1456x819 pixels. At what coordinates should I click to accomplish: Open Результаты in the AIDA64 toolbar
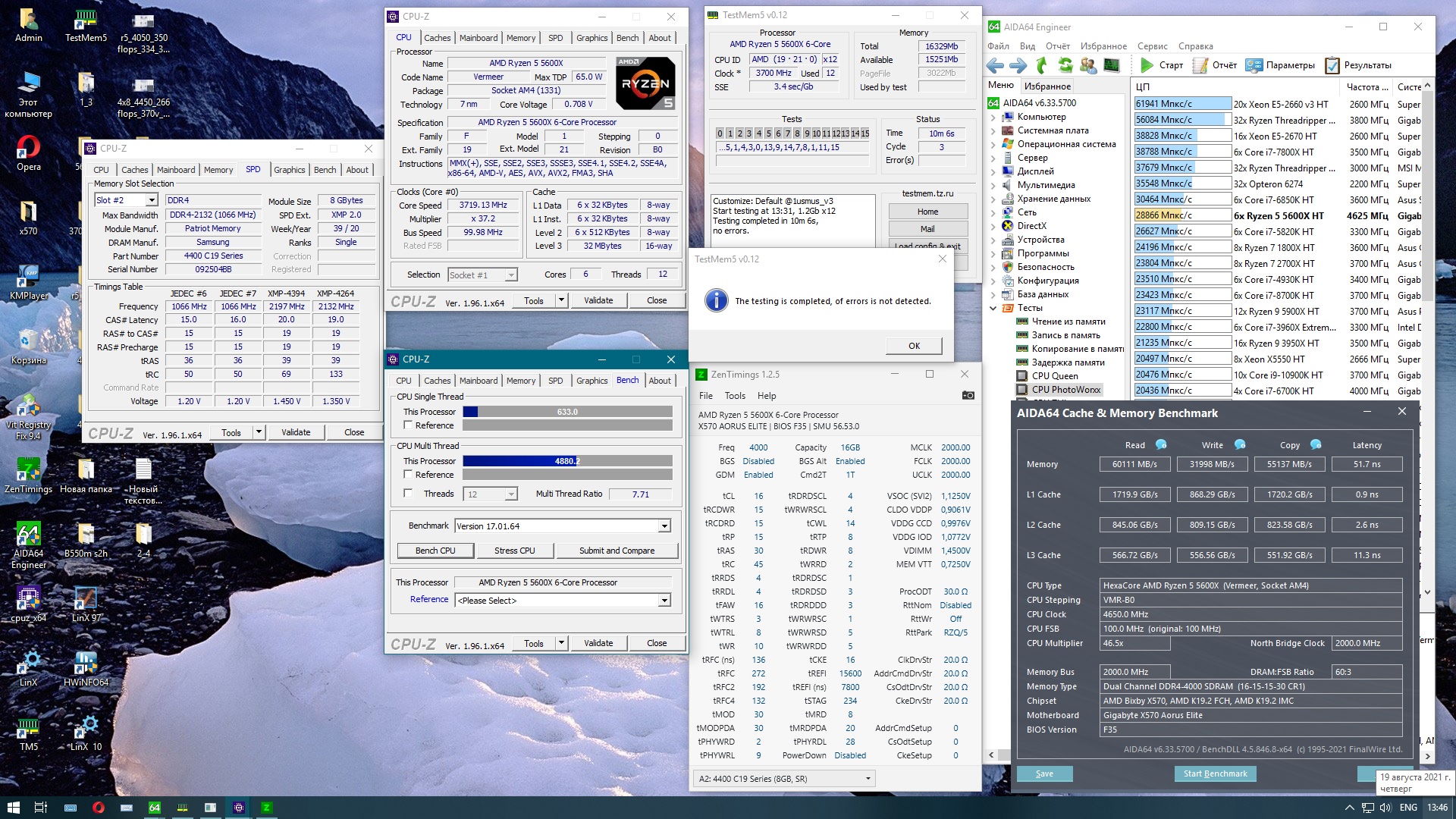click(1357, 65)
